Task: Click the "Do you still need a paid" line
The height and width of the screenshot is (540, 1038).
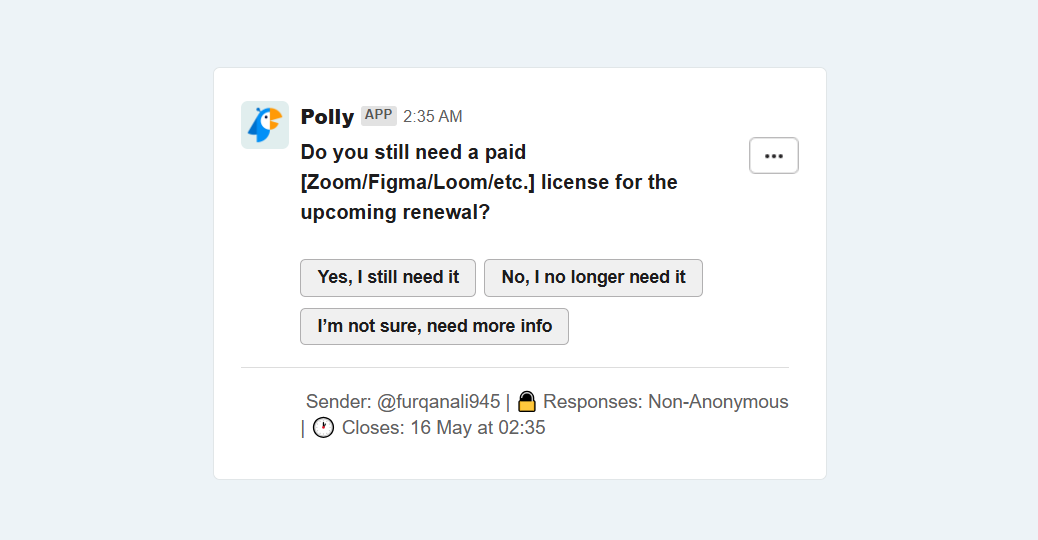Action: pyautogui.click(x=413, y=152)
